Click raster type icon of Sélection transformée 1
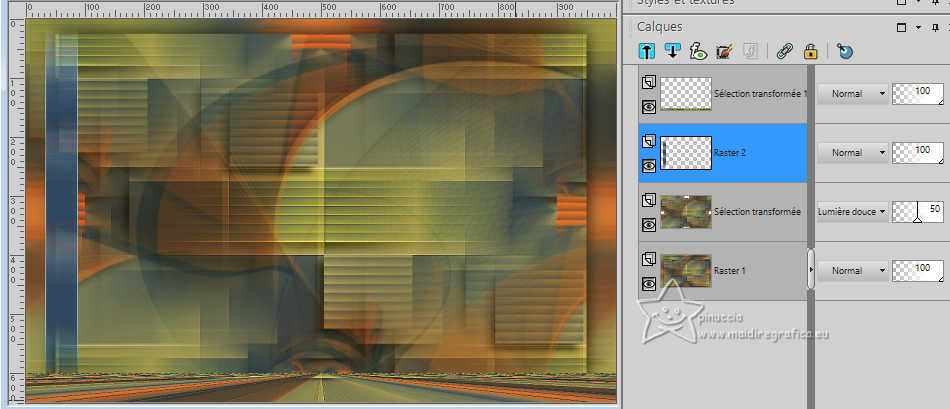 649,82
